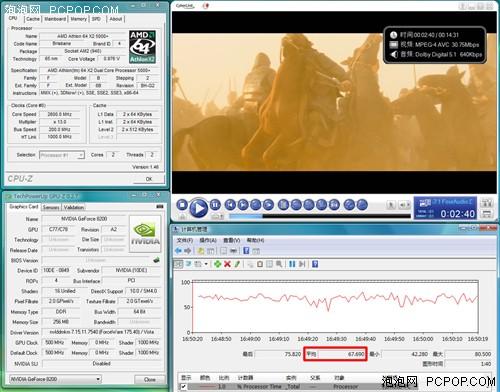This screenshot has height=392, width=500.
Task: Freeze the display with the blue pause icon
Action: tap(292, 264)
